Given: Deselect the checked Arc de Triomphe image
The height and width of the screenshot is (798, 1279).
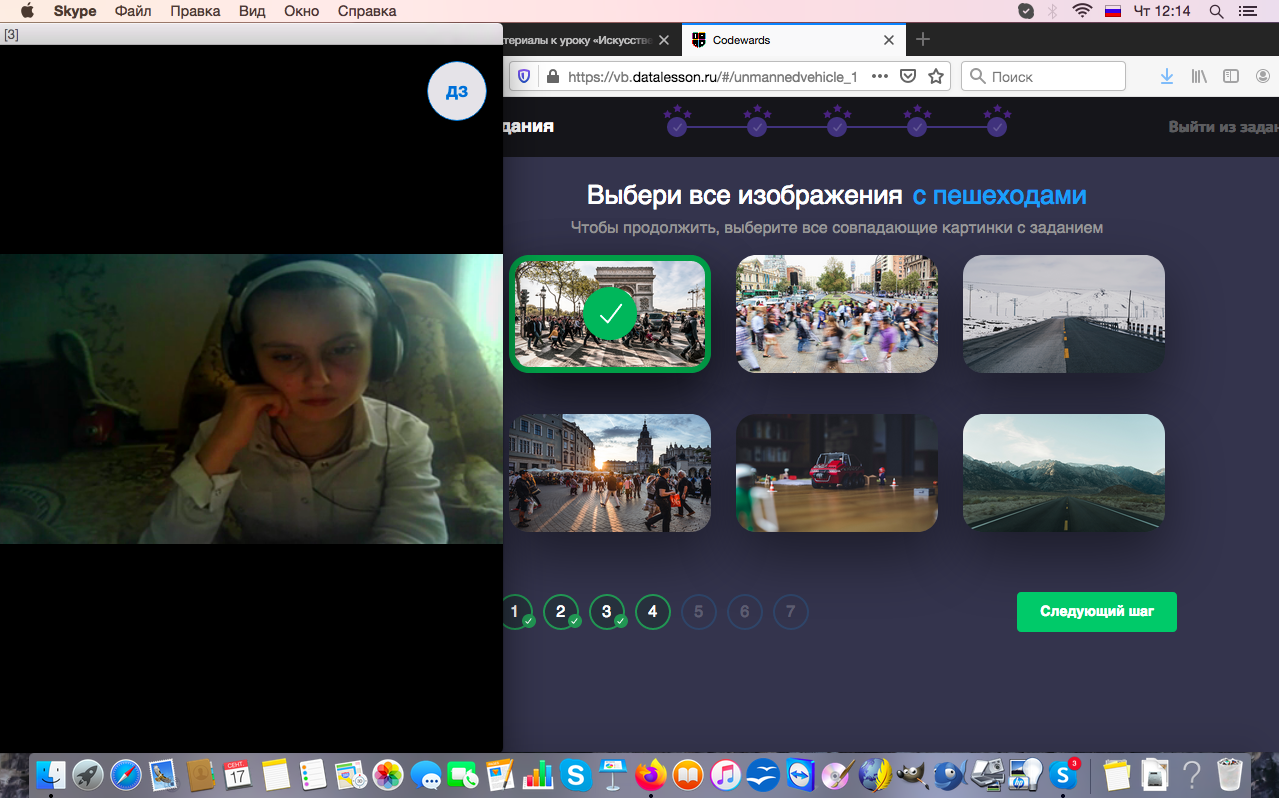Looking at the screenshot, I should tap(610, 314).
